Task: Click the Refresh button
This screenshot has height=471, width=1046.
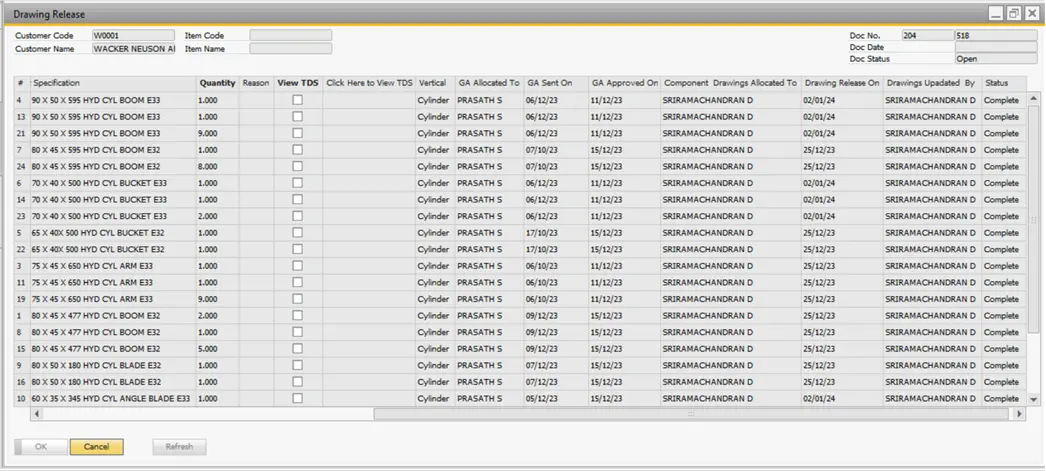Action: point(179,447)
